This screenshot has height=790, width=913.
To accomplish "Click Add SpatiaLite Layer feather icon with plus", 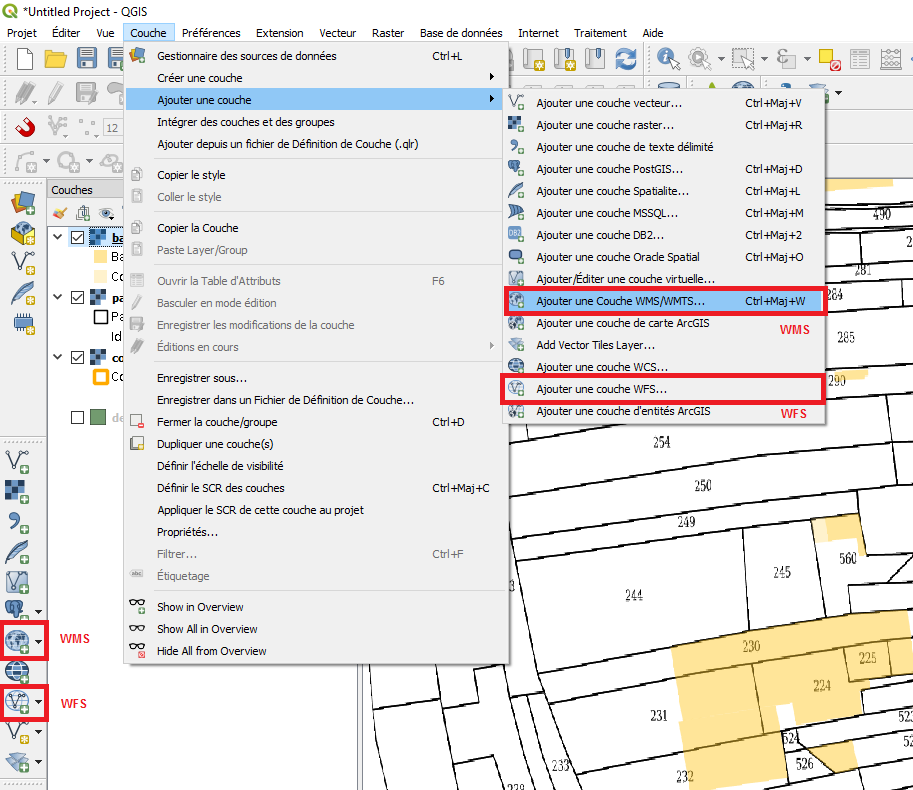I will [x=17, y=552].
